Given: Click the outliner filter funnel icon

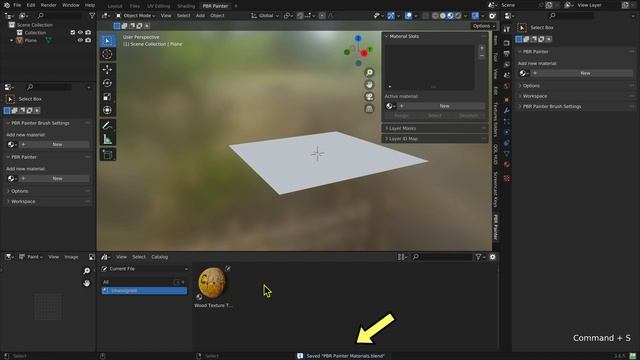Looking at the screenshot, I should tap(92, 16).
